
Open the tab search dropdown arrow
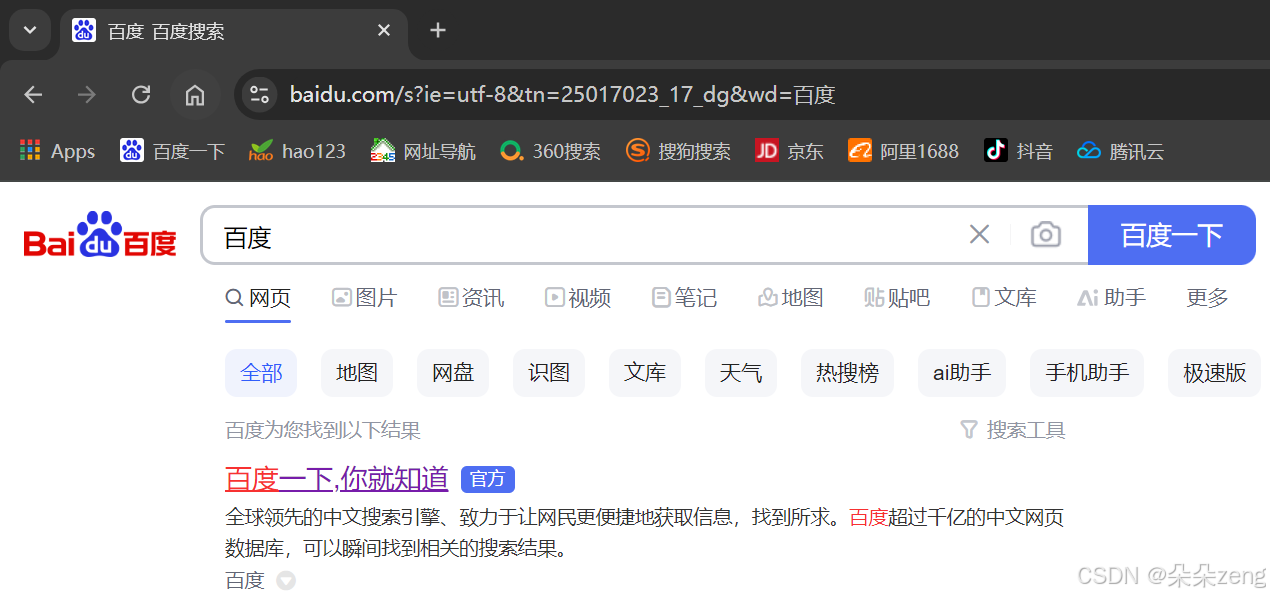coord(30,30)
